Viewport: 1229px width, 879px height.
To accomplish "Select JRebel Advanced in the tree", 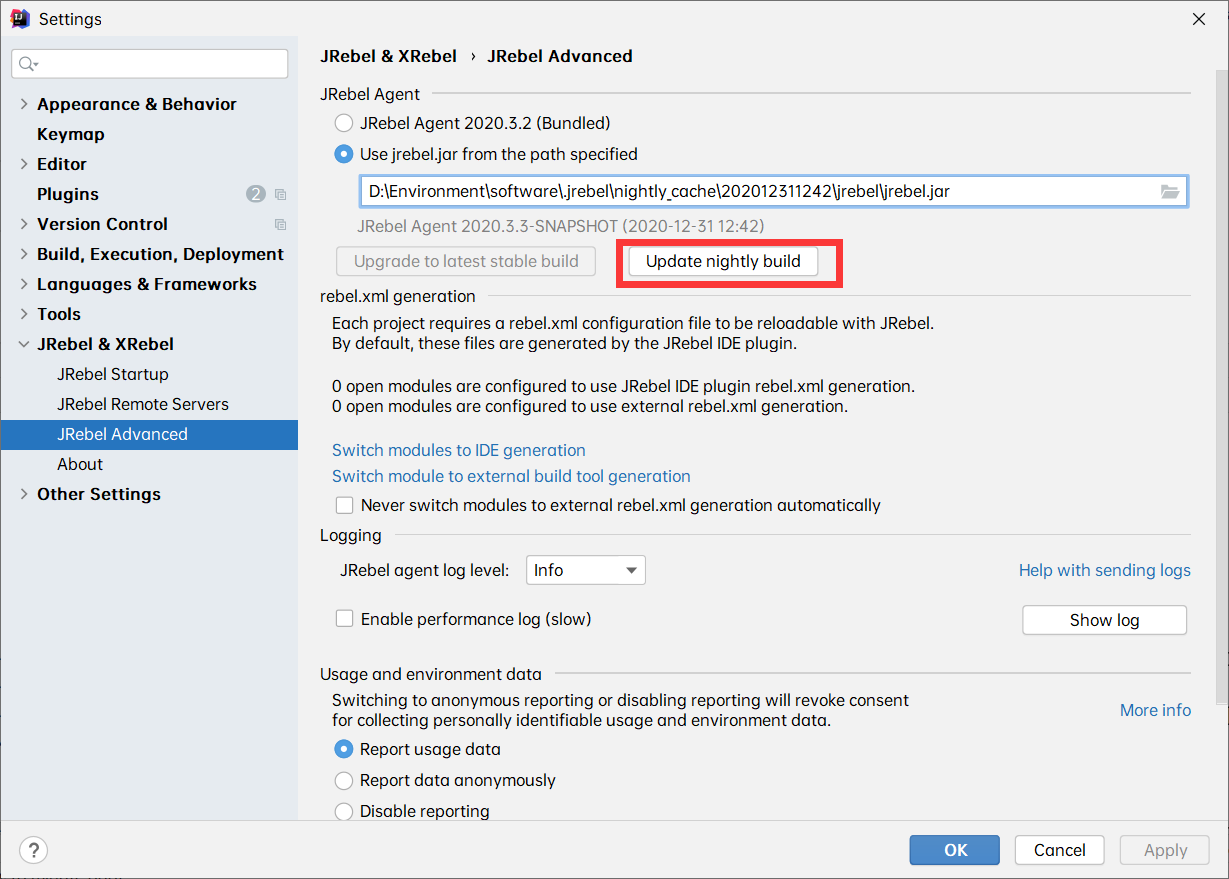I will pos(149,434).
